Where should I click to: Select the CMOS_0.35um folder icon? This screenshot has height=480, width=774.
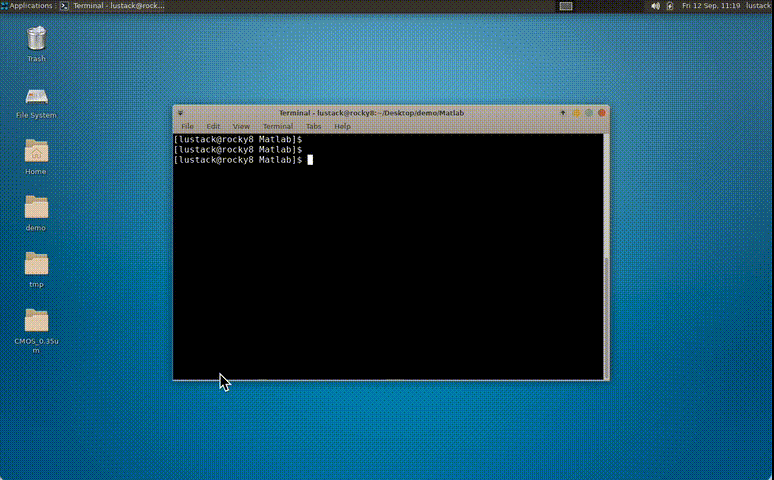point(36,320)
